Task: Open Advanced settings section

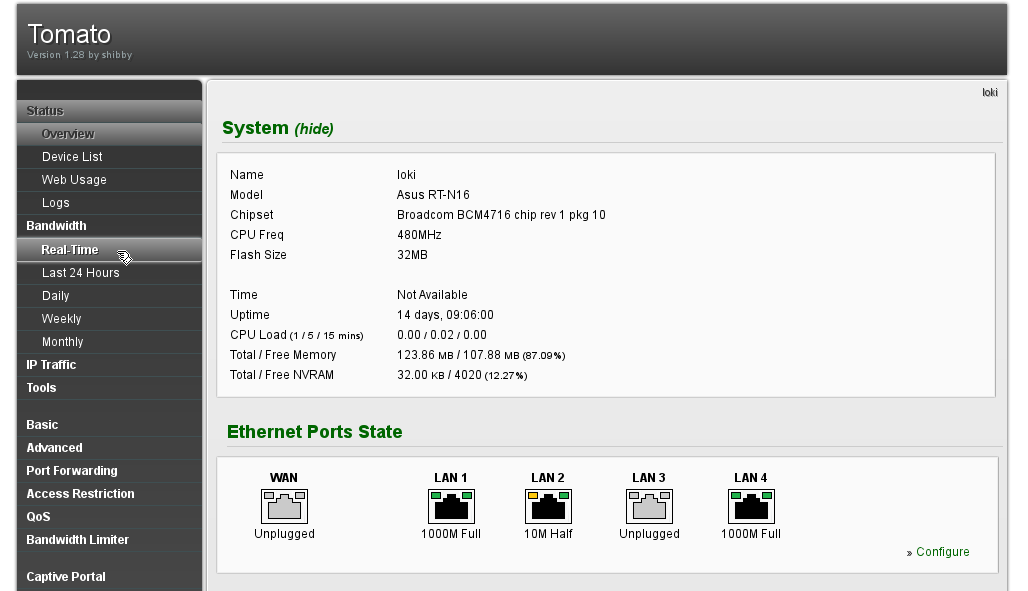Action: click(109, 448)
